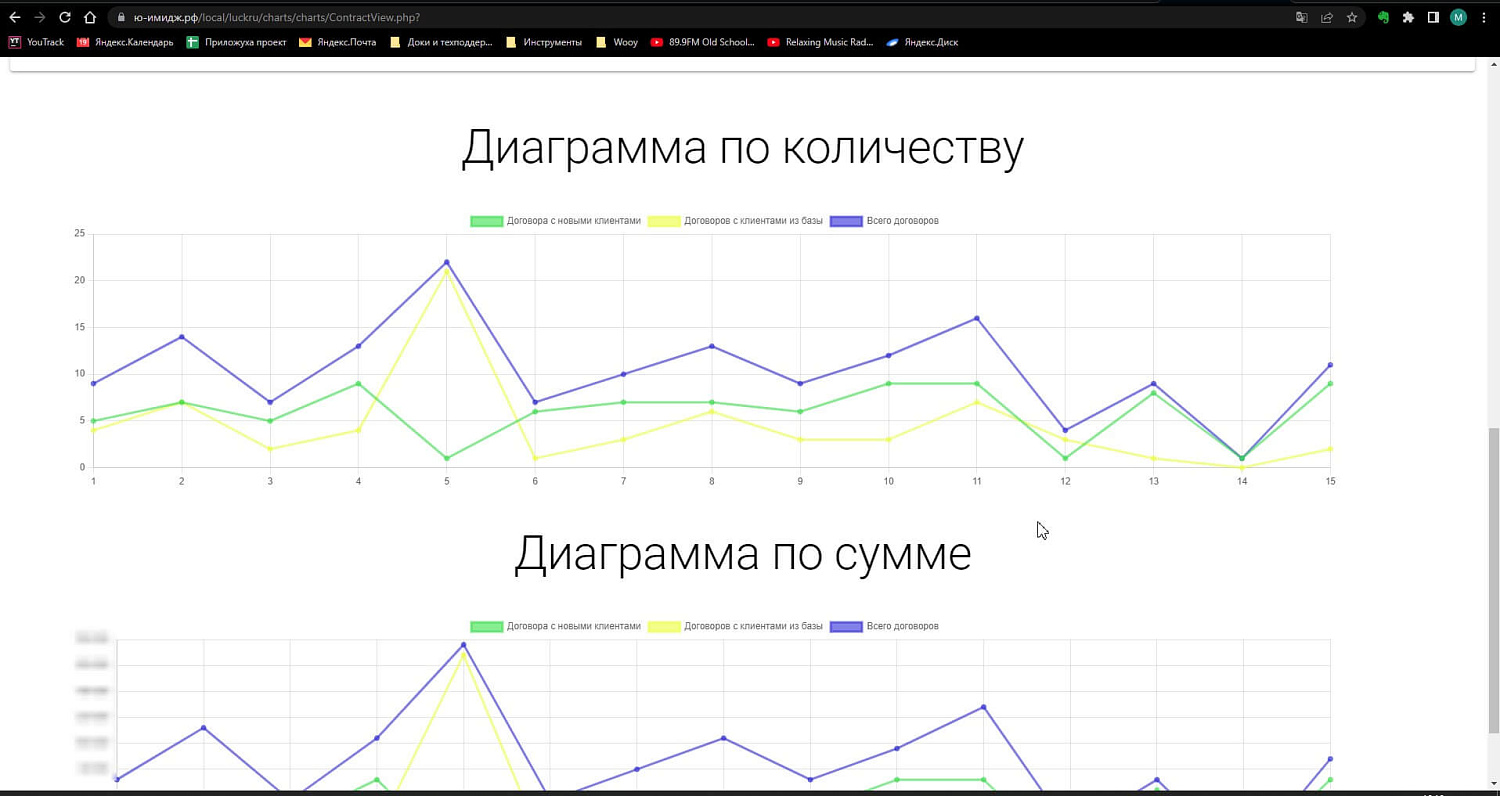Image resolution: width=1500 pixels, height=796 pixels.
Task: Open the "Wooy" bookmarks folder
Action: point(618,42)
